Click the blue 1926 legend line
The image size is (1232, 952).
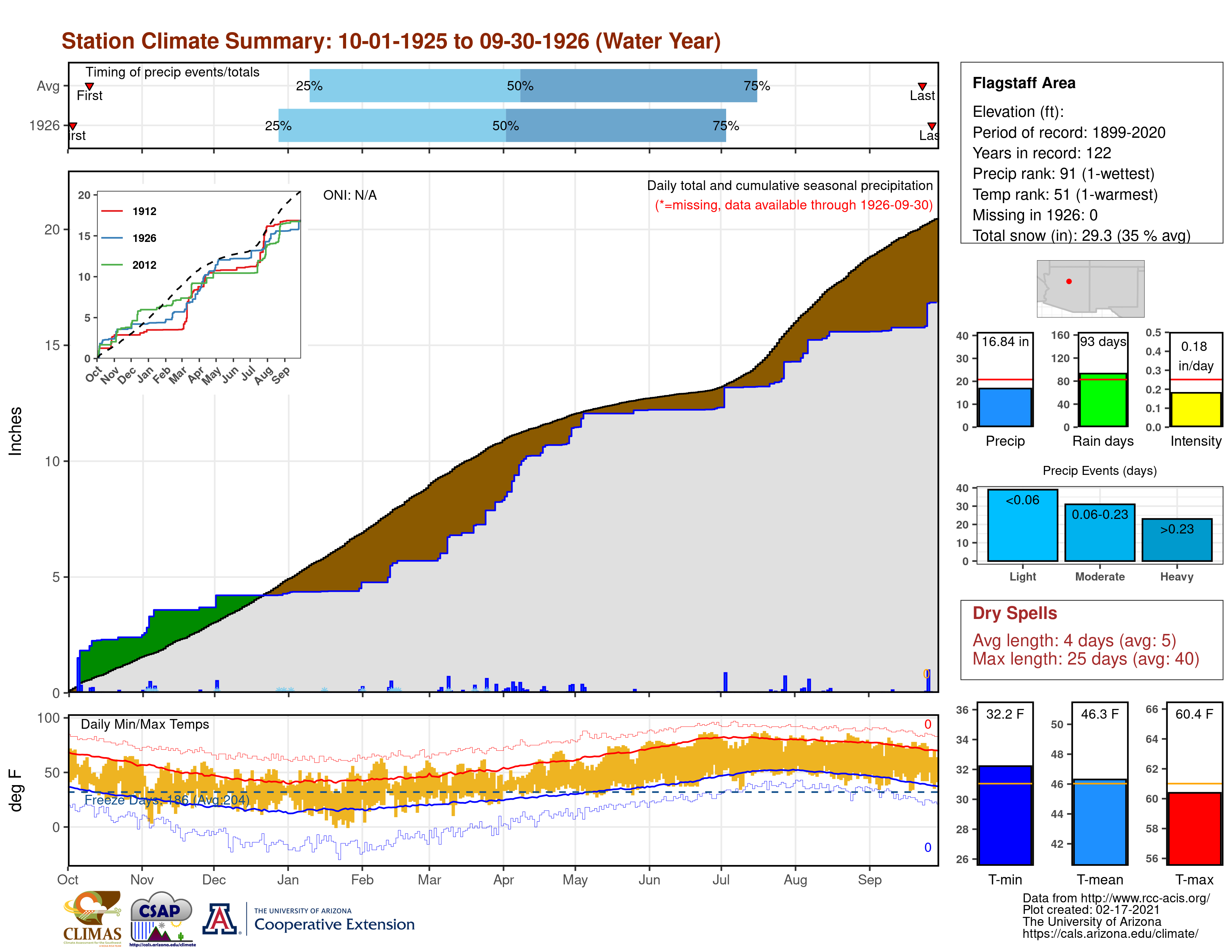click(112, 238)
